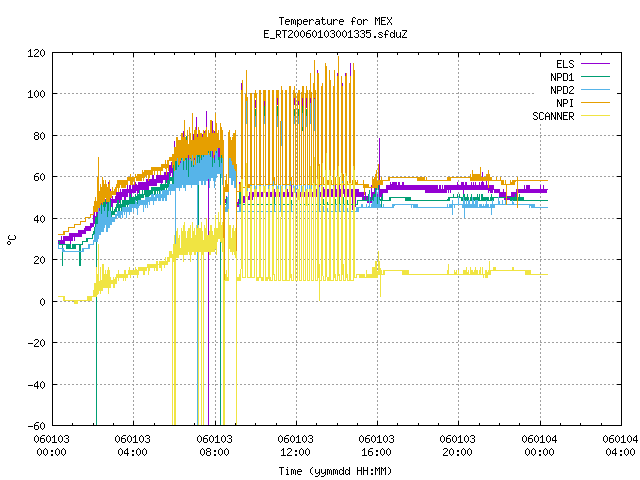
Task: Click the -40 y-axis tick label
Action: (x=36, y=385)
